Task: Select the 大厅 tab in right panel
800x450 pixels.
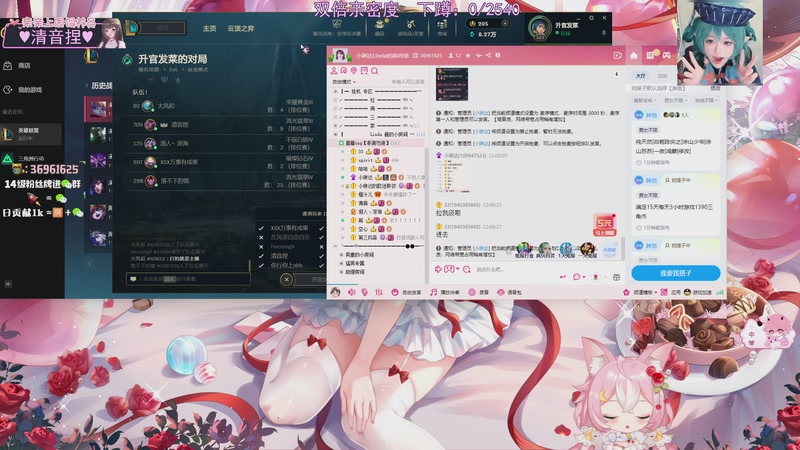Action: (x=641, y=76)
